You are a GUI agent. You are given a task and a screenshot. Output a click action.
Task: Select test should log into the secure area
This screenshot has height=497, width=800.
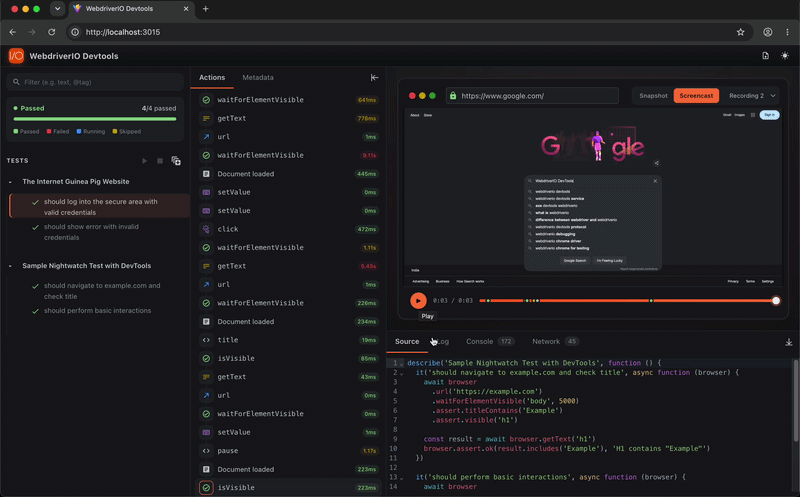coord(99,207)
